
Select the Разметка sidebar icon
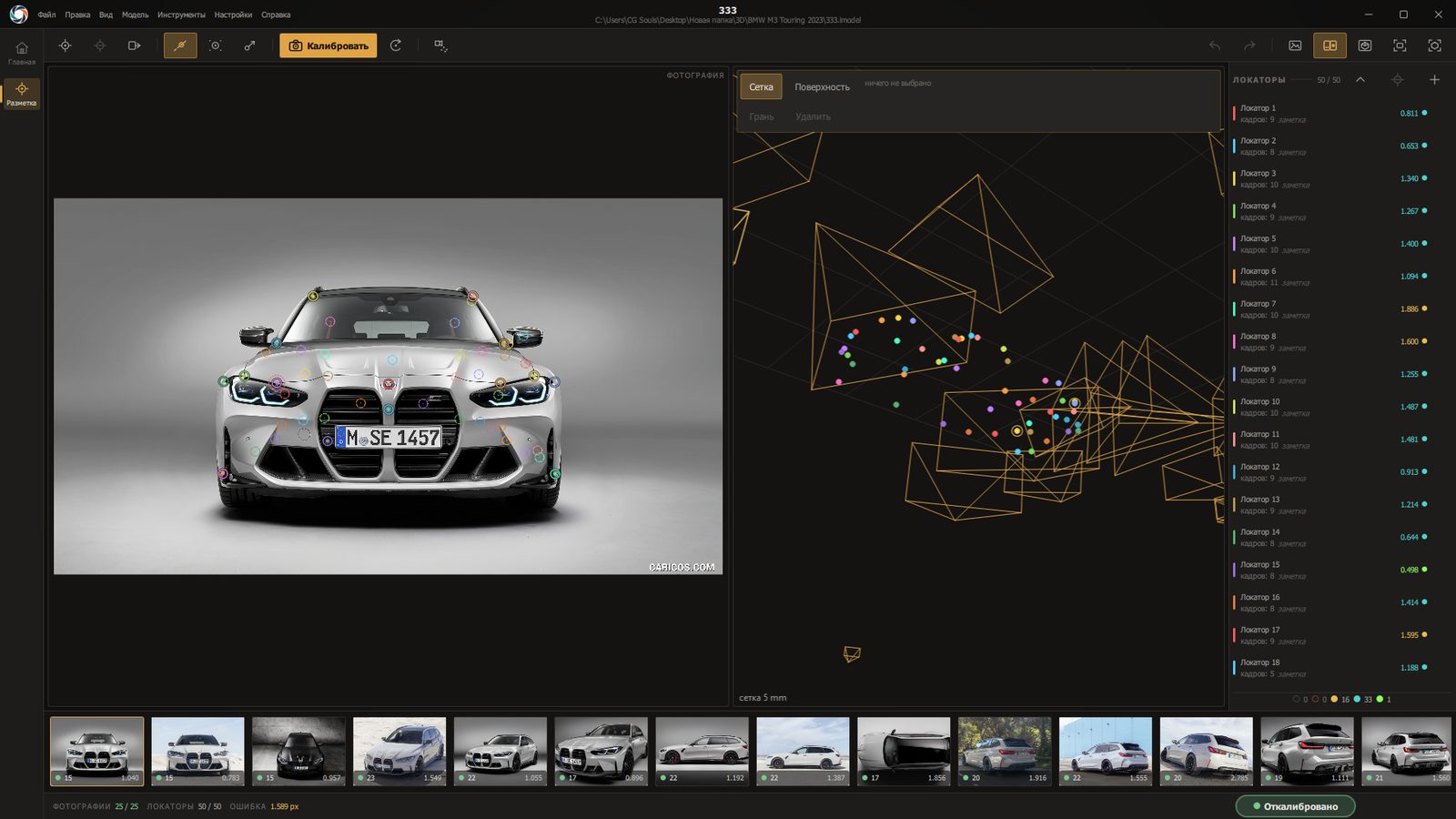coord(22,94)
